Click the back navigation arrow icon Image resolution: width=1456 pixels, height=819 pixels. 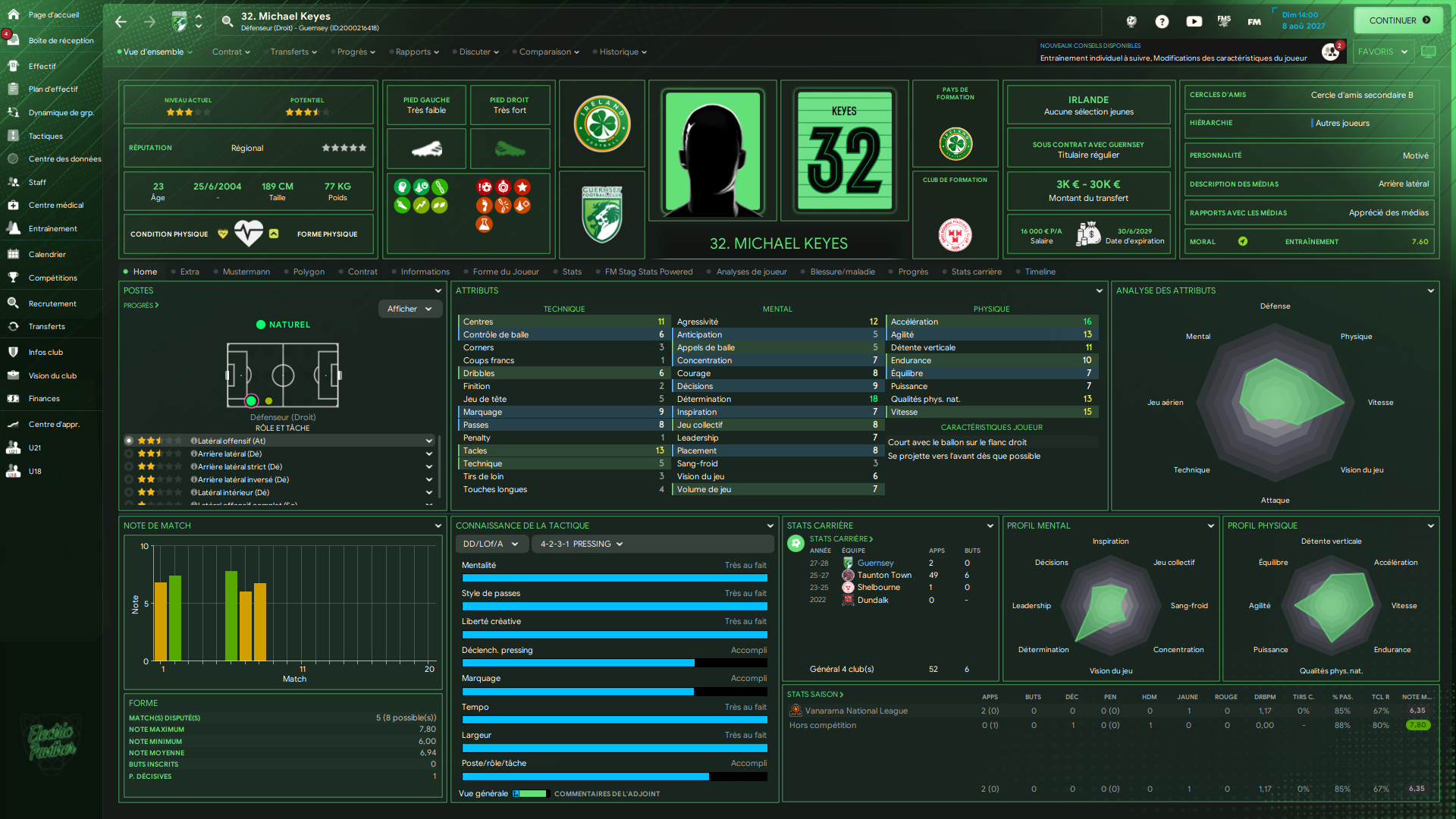pyautogui.click(x=121, y=22)
